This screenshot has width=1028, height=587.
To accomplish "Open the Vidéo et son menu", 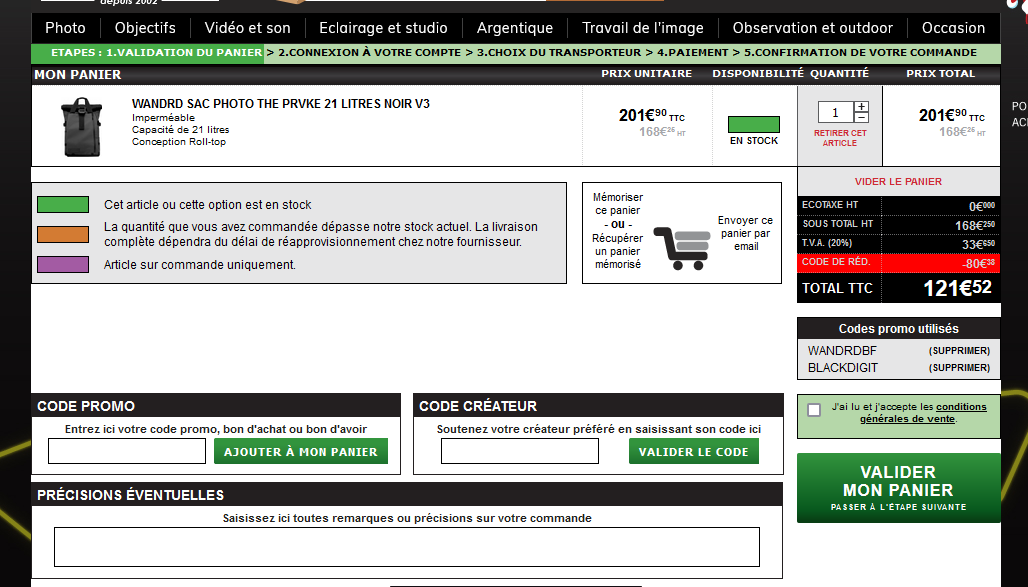I will (247, 28).
